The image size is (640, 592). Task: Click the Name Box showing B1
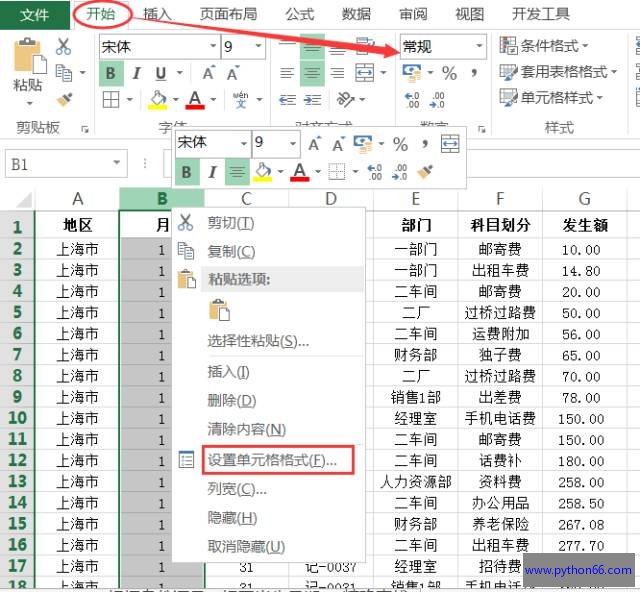pos(55,163)
